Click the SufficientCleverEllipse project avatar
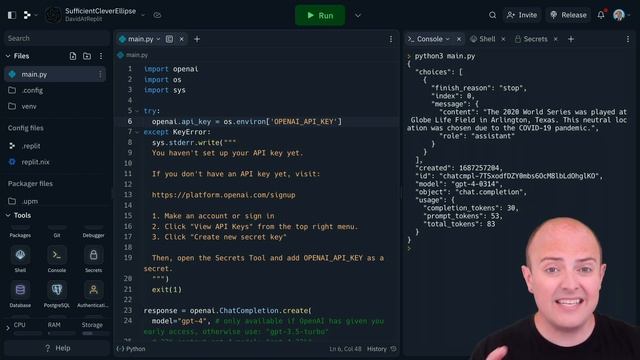This screenshot has width=640, height=360. tap(53, 16)
